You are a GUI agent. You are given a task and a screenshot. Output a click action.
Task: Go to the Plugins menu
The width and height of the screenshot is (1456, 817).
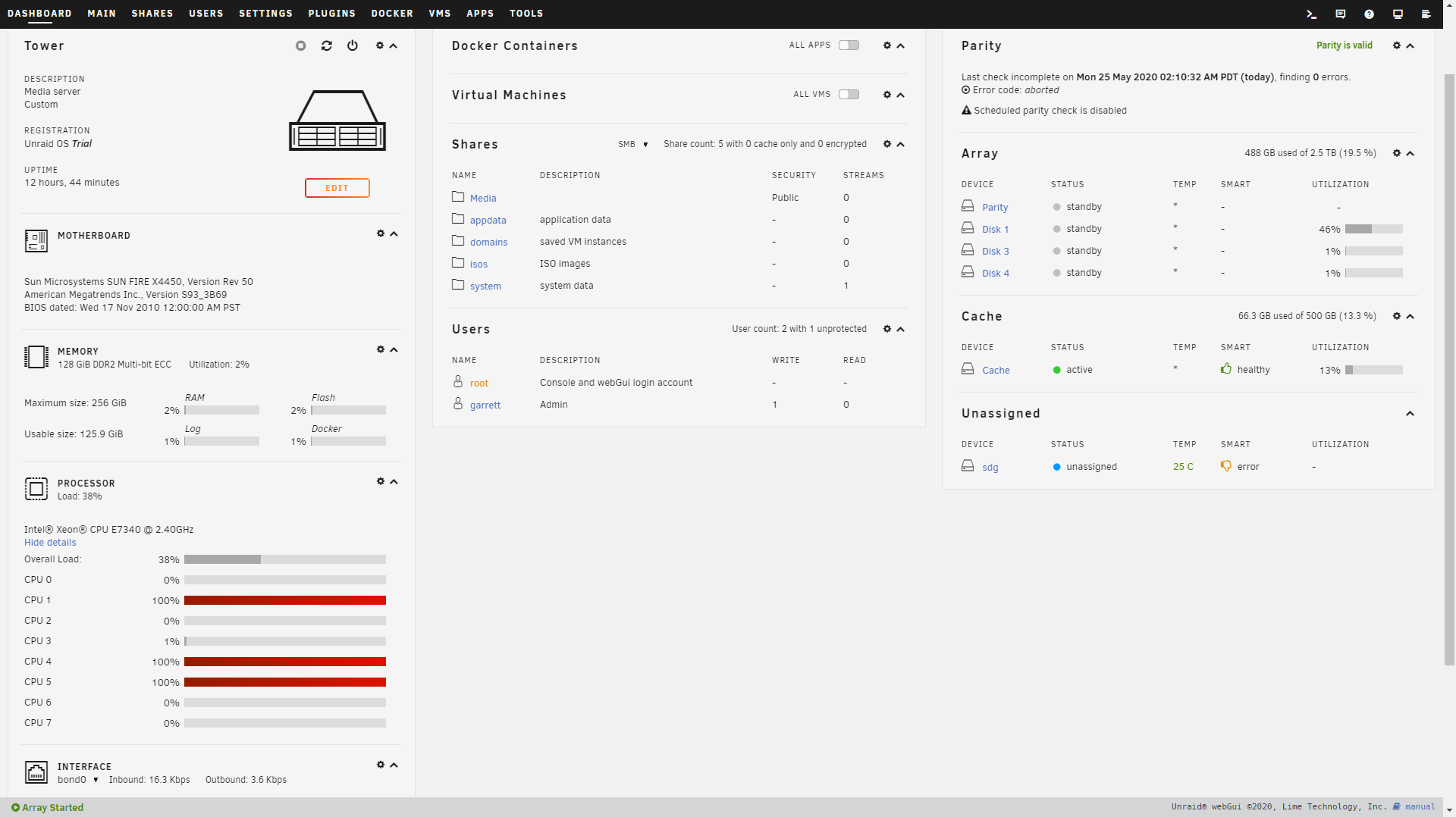click(331, 14)
